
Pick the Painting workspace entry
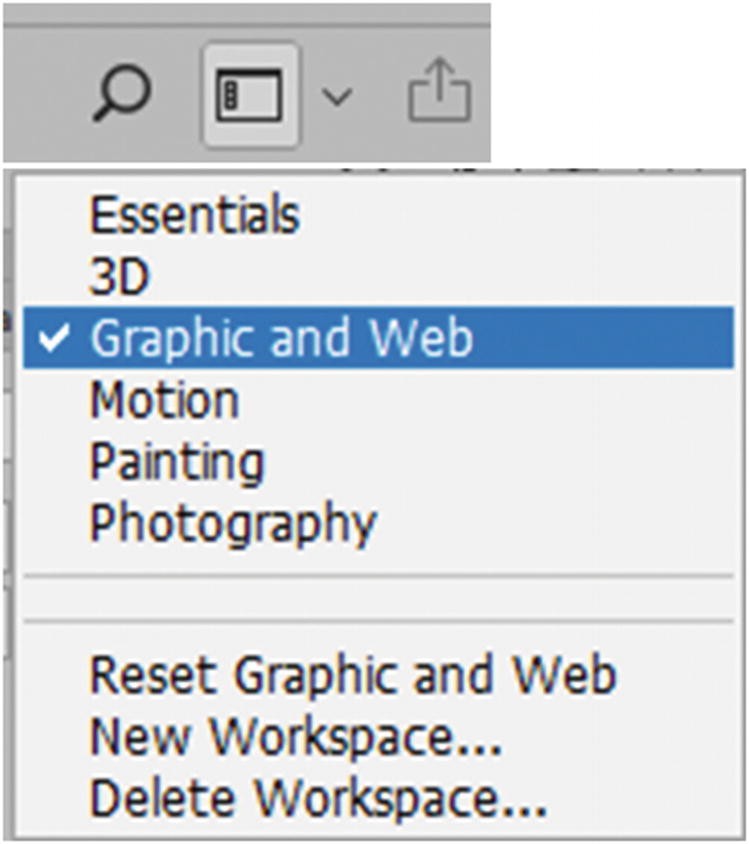coord(178,462)
